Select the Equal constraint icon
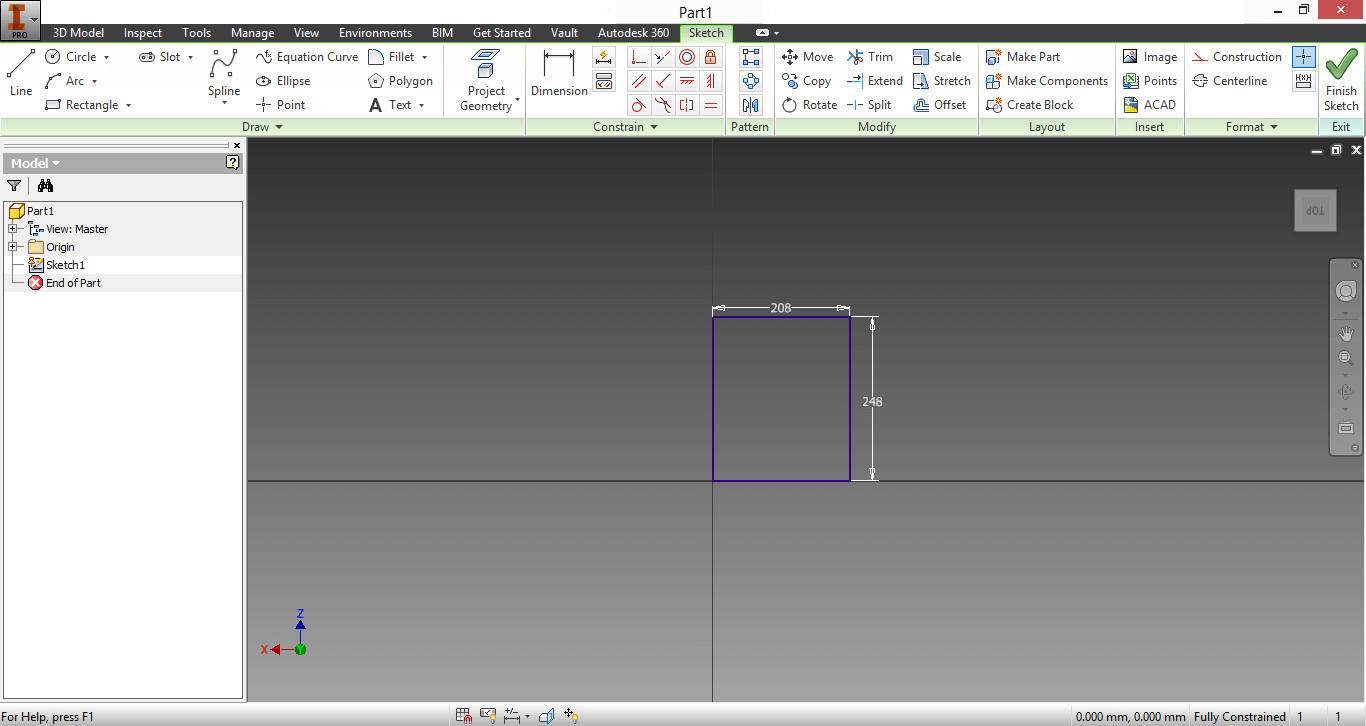The image size is (1366, 726). [711, 105]
